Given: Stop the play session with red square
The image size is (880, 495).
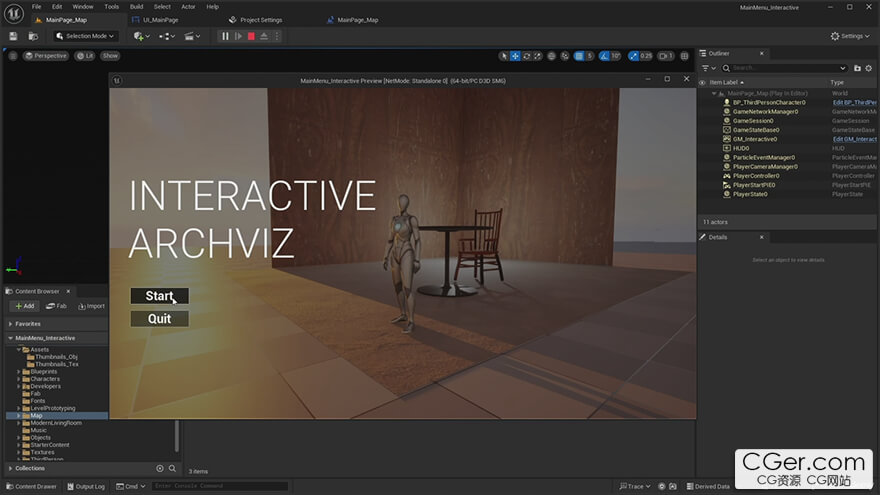Looking at the screenshot, I should (251, 36).
